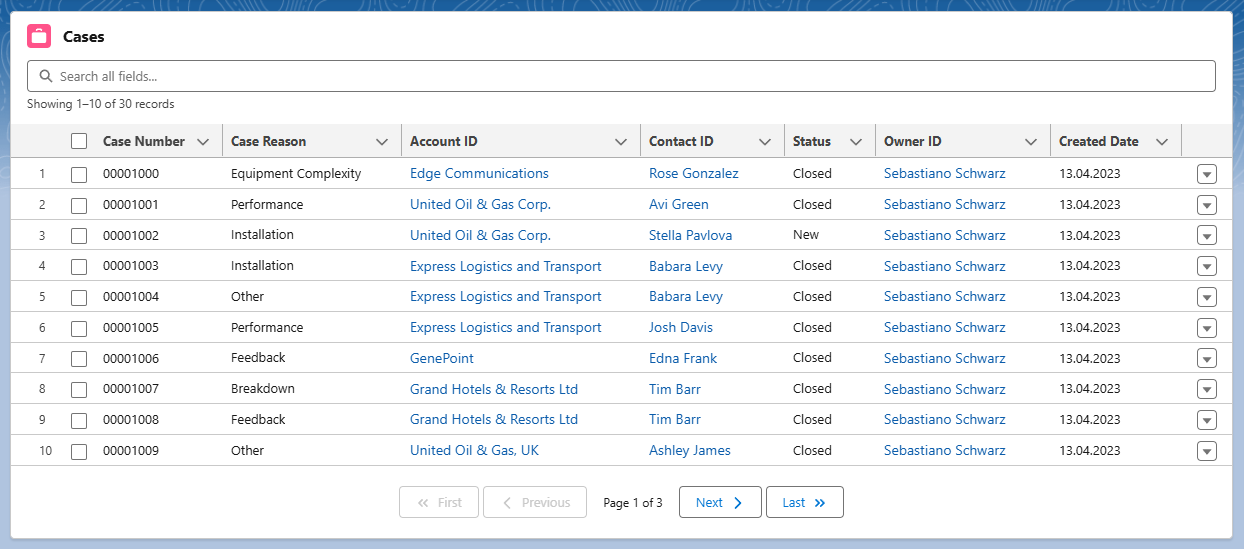
Task: Click the 'New' status cell
Action: [x=806, y=235]
